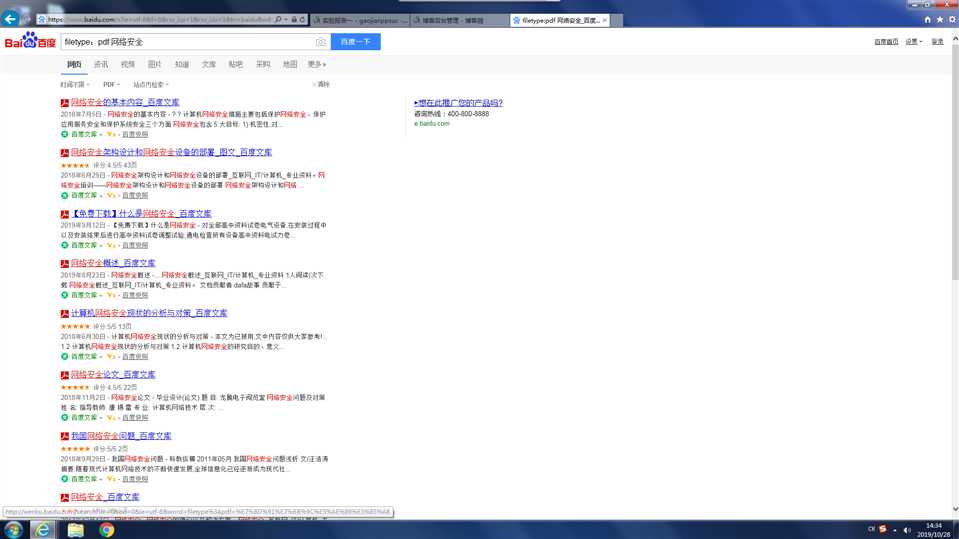Expand the 更多 categories menu

click(x=317, y=64)
